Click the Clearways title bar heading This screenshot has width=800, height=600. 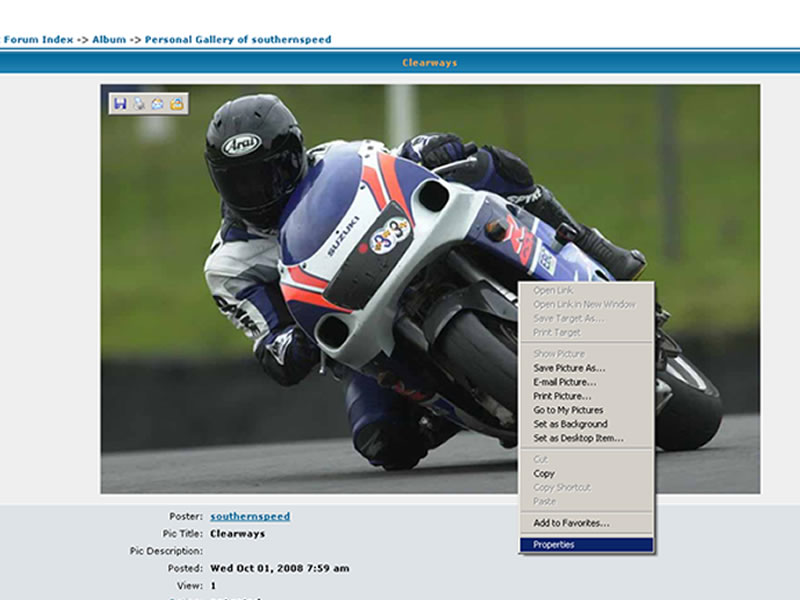[429, 63]
